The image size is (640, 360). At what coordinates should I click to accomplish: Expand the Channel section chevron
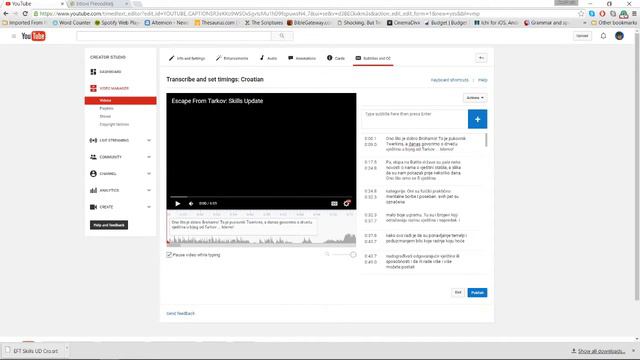pyautogui.click(x=149, y=174)
